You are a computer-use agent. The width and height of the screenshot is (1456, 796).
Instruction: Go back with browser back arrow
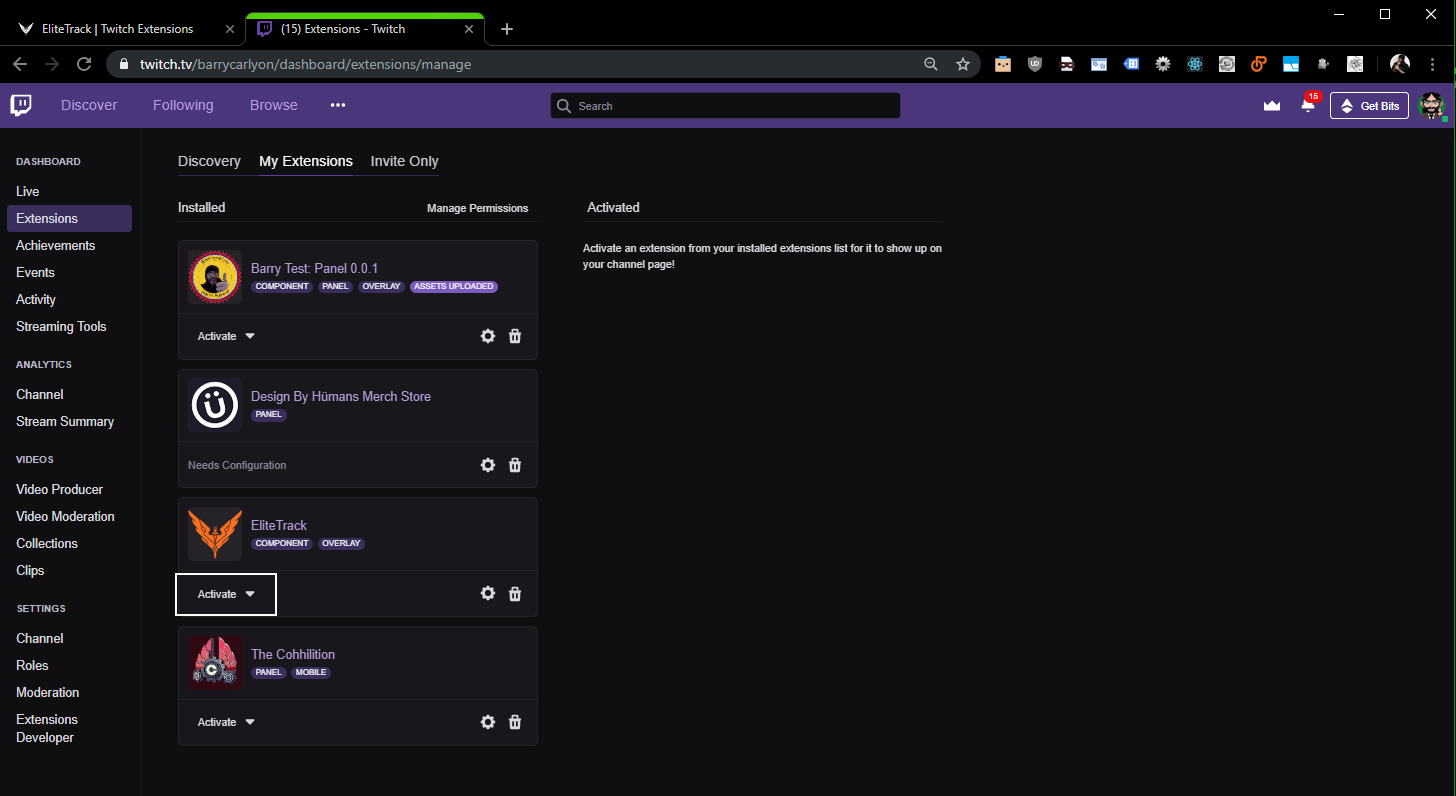pos(20,64)
